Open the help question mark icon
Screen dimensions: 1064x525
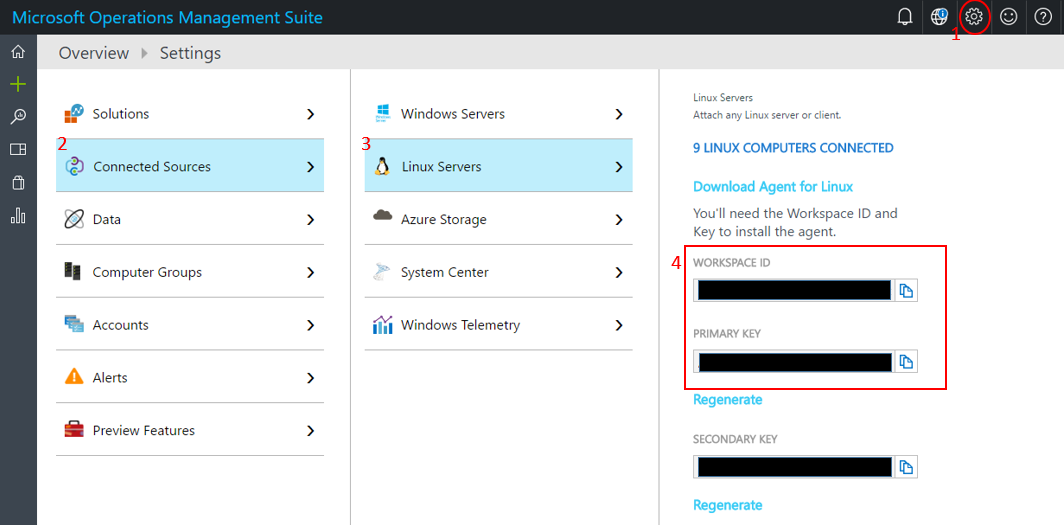[1043, 18]
